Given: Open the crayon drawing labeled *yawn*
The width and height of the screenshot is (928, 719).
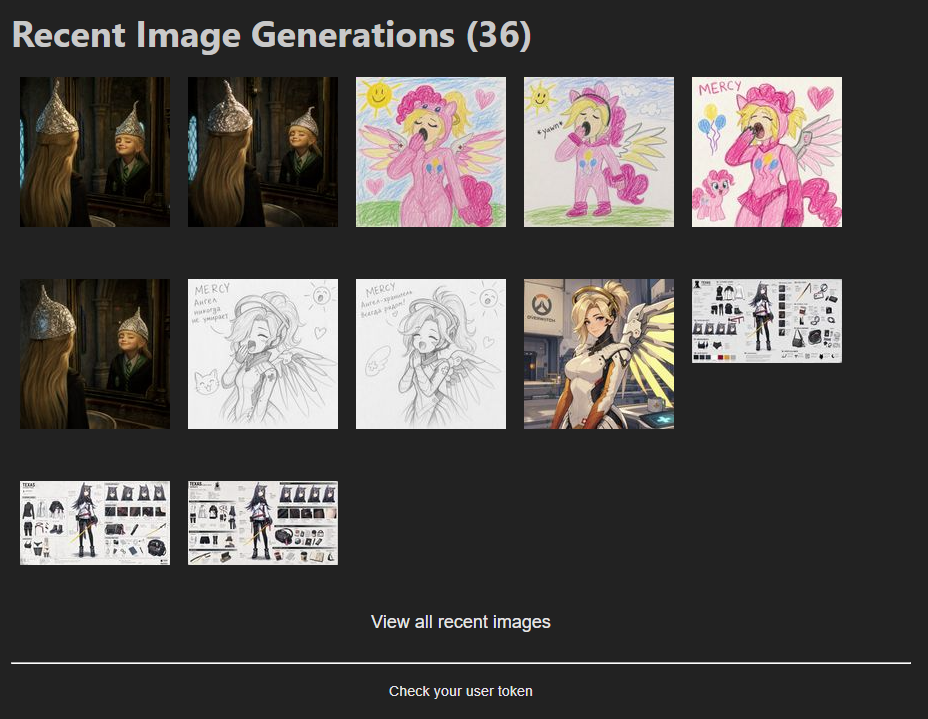Looking at the screenshot, I should 599,151.
